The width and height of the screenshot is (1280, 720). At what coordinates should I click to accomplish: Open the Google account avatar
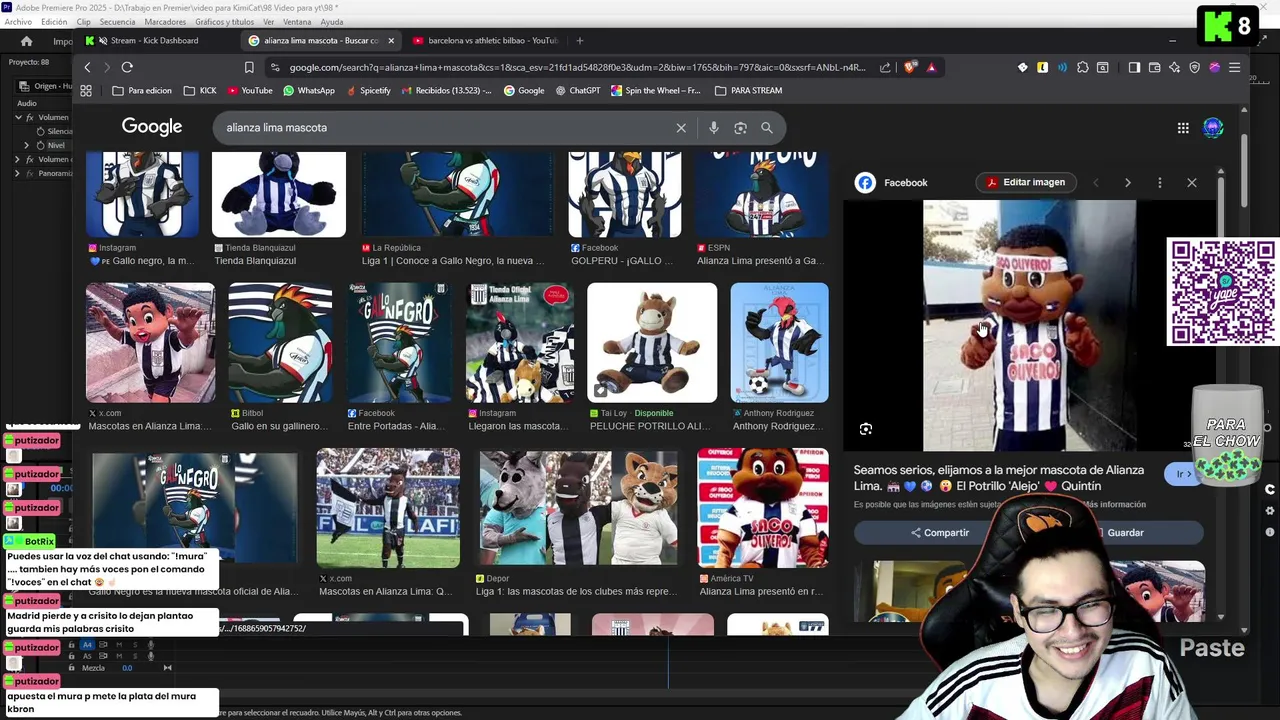(x=1213, y=128)
